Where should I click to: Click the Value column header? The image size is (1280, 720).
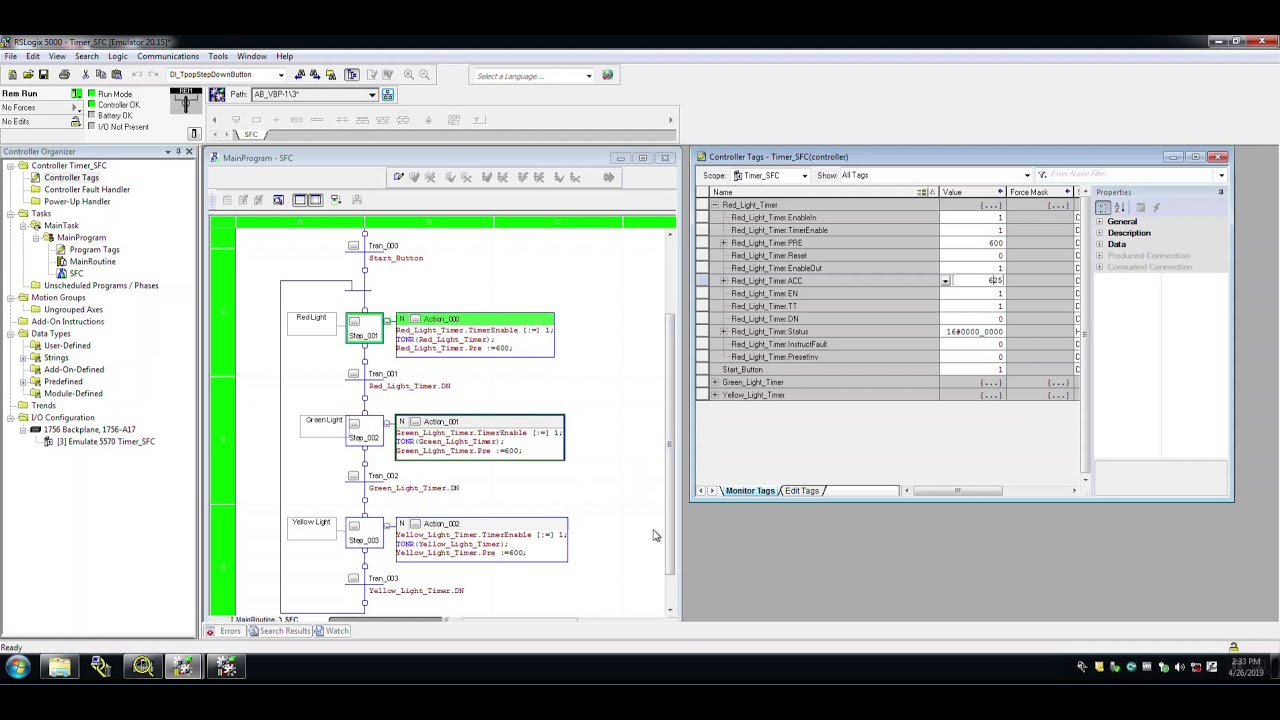(972, 192)
